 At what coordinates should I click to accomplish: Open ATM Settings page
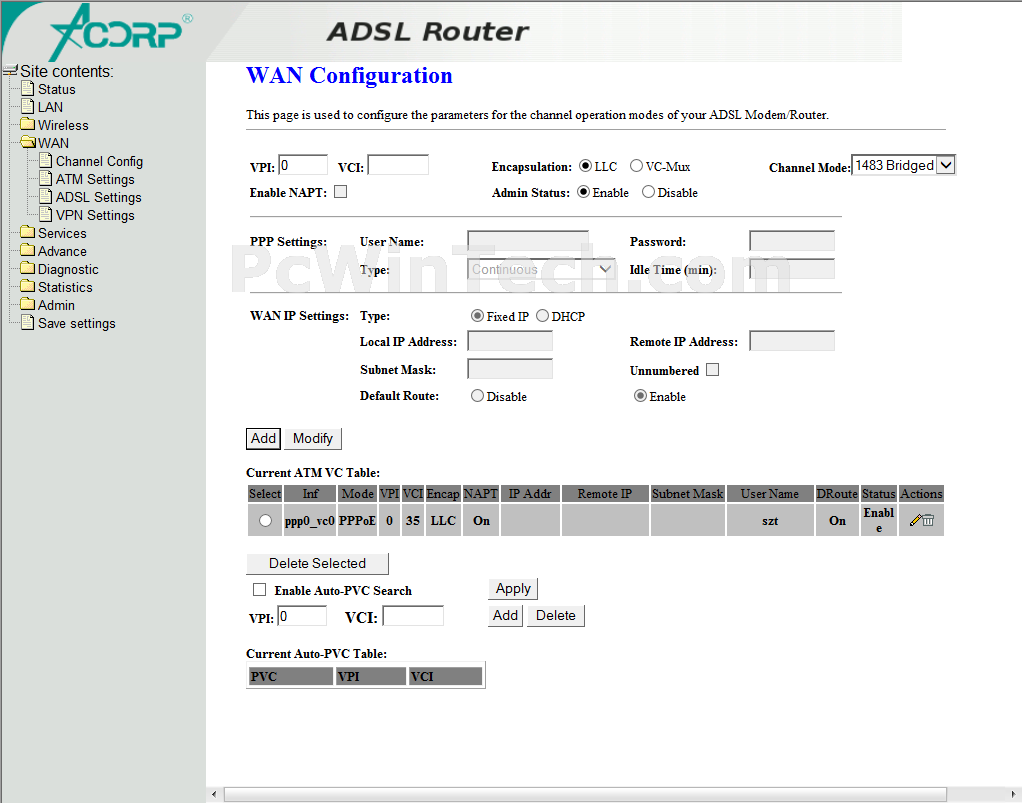click(x=94, y=179)
